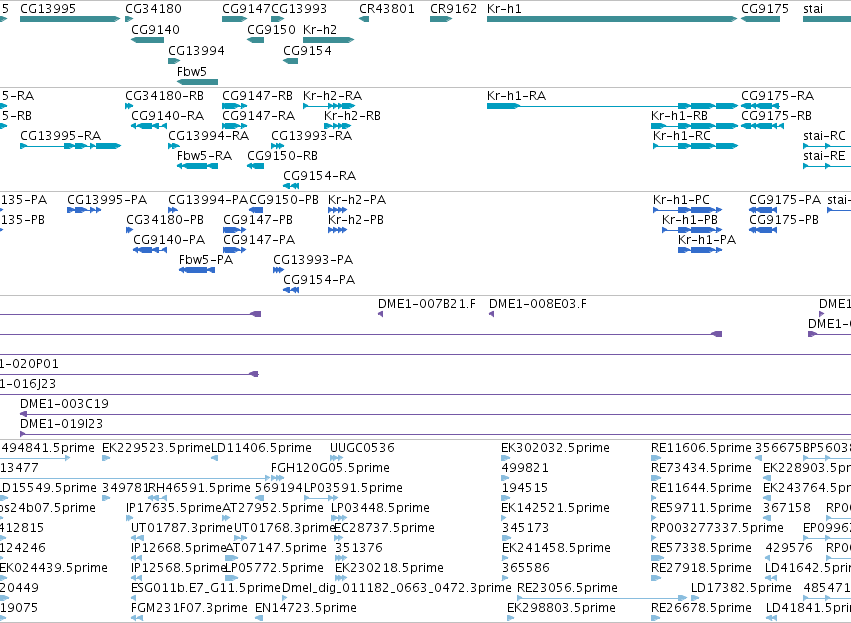This screenshot has width=851, height=623.
Task: Select the CG9175-RA transcript label
Action: click(x=778, y=96)
